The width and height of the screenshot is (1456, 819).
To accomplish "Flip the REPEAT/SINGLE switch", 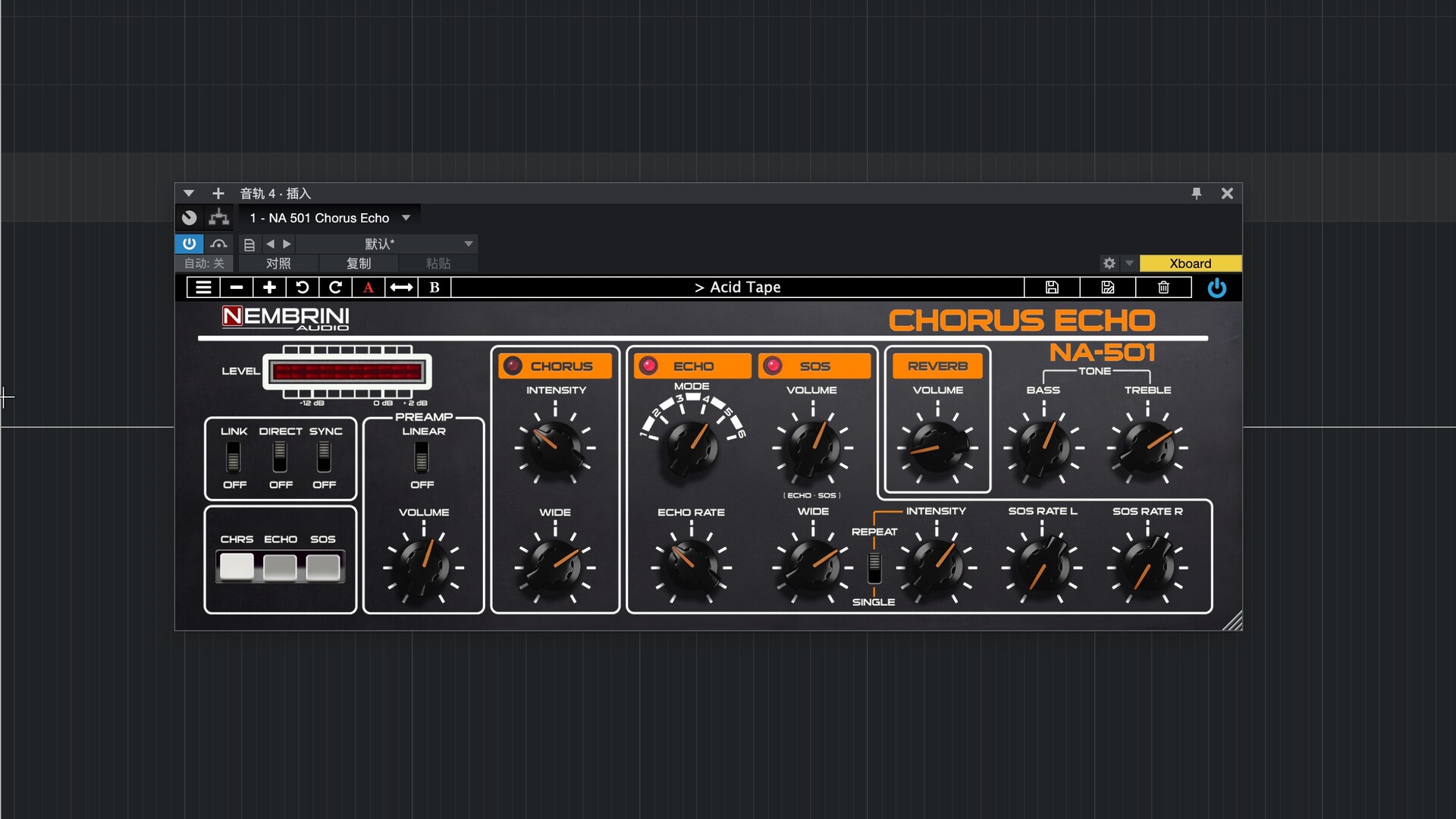I will (x=874, y=567).
